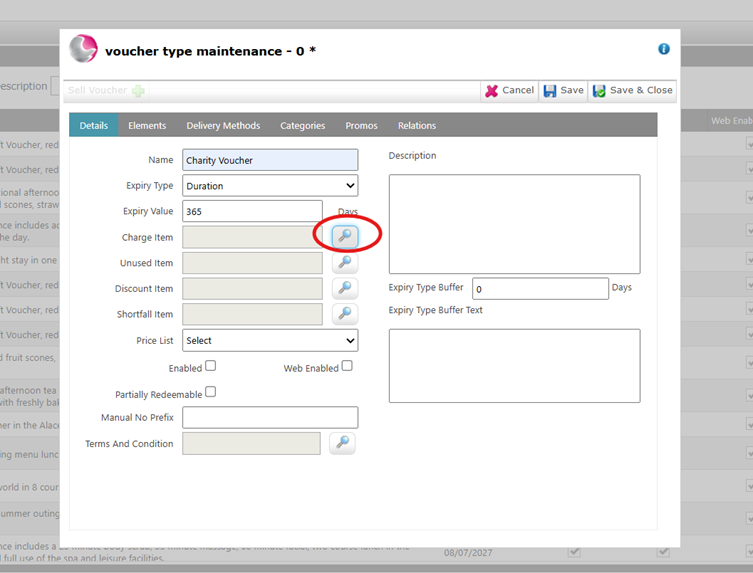753x573 pixels.
Task: Go to the Promos tab
Action: pos(362,125)
